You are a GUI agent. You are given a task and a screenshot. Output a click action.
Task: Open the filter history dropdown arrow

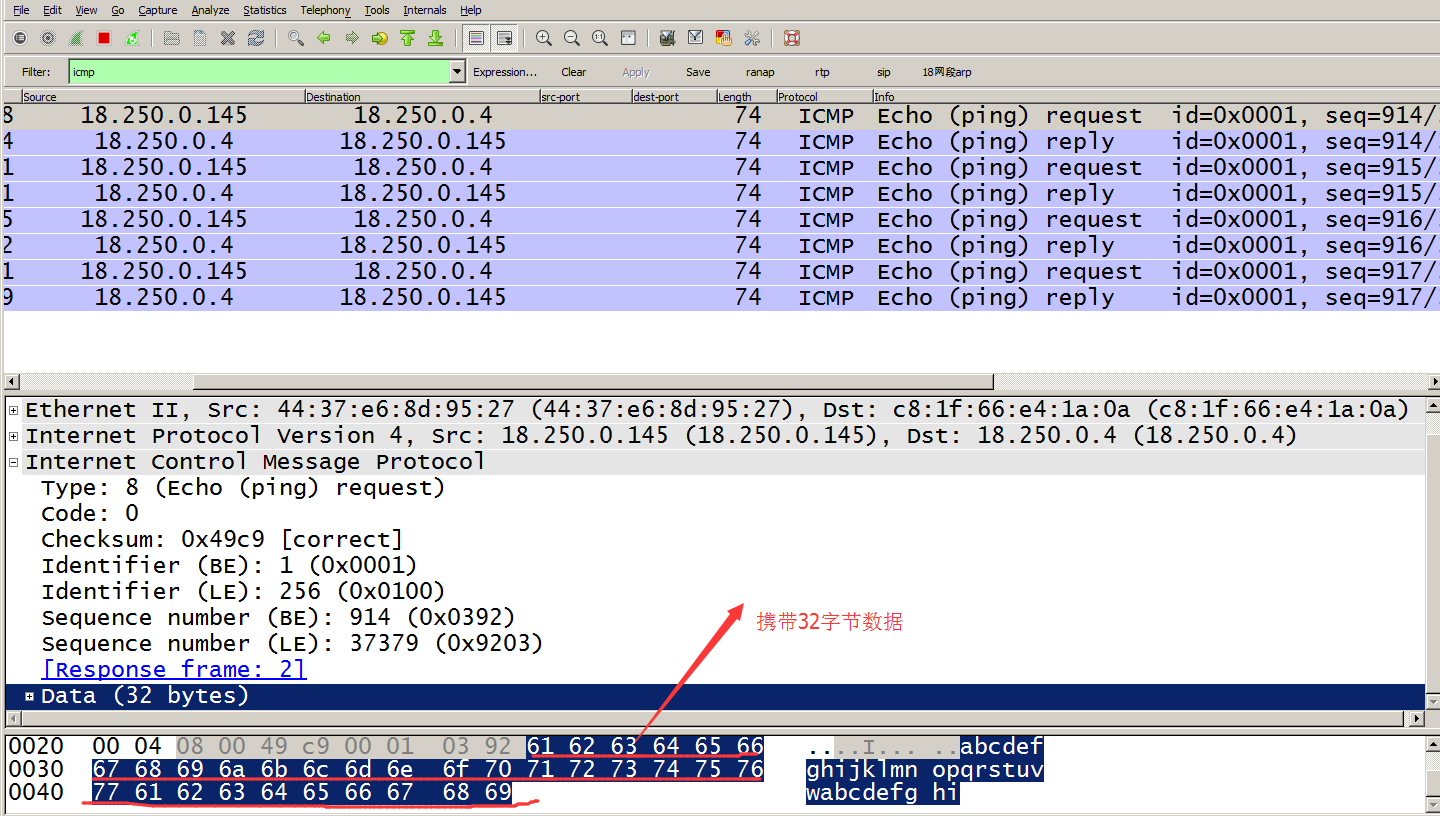click(458, 72)
